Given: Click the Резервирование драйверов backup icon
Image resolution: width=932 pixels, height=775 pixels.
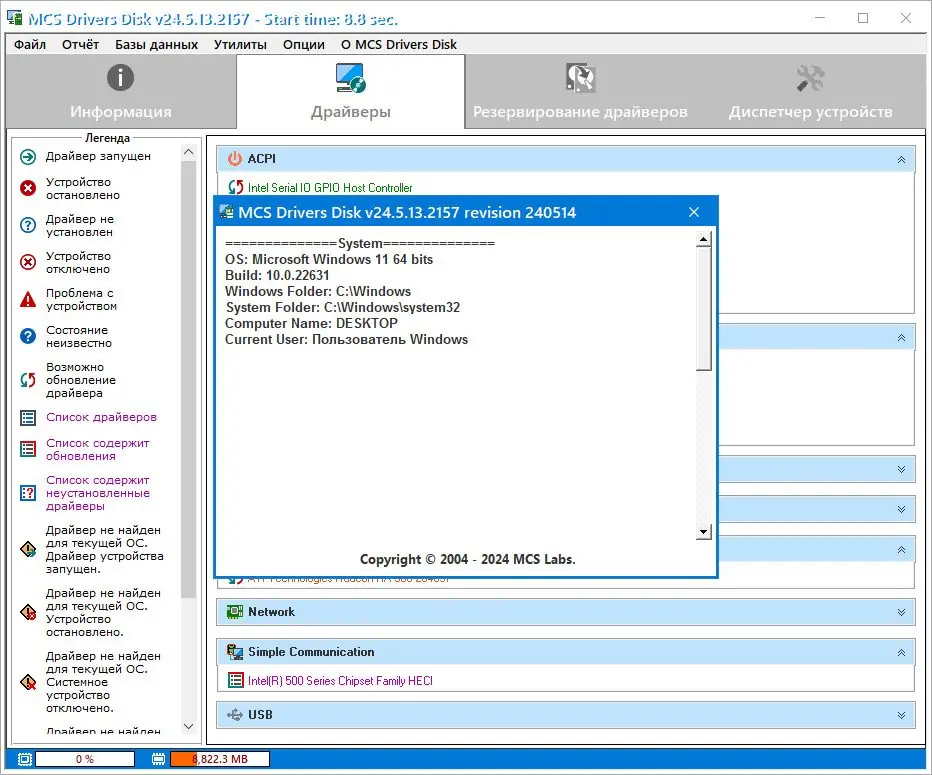Looking at the screenshot, I should coord(580,78).
